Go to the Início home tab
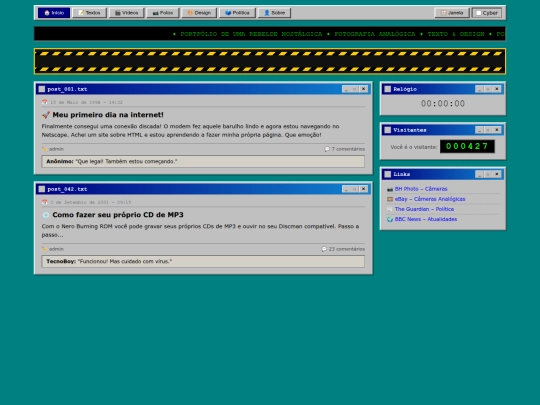The image size is (540, 405). click(x=54, y=13)
